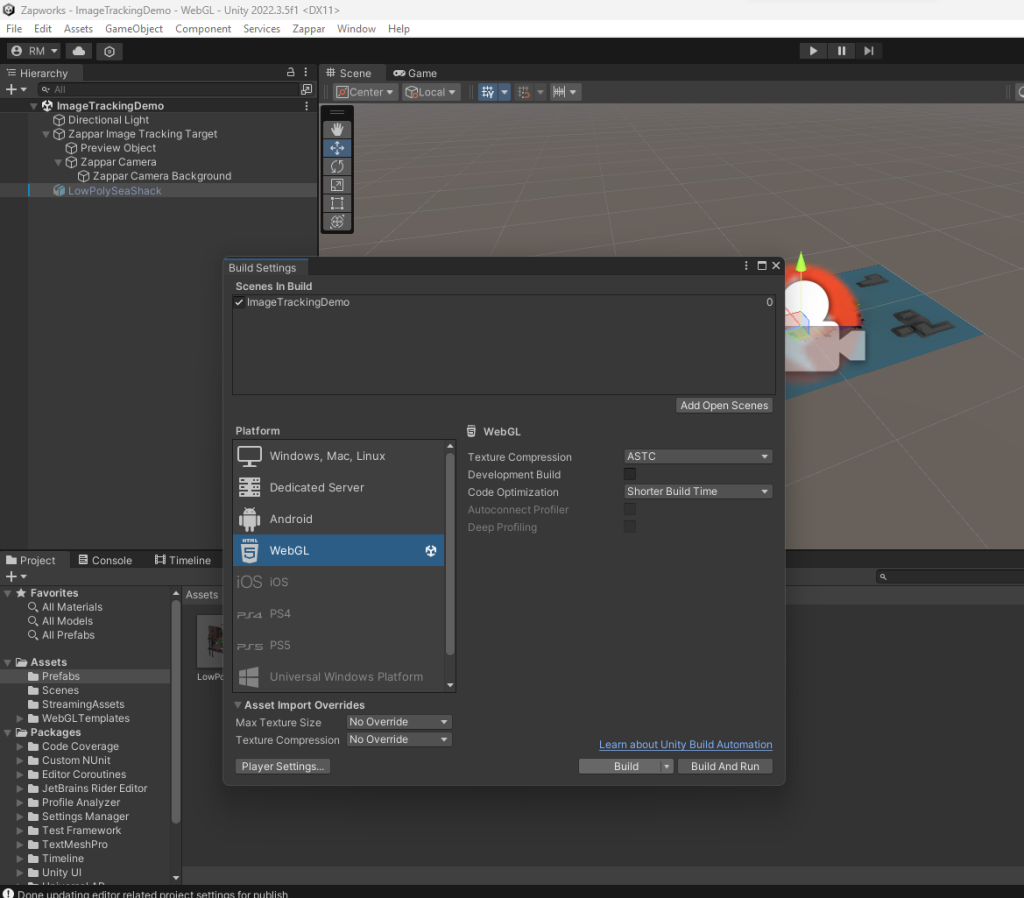Open the Component menu

(x=203, y=29)
